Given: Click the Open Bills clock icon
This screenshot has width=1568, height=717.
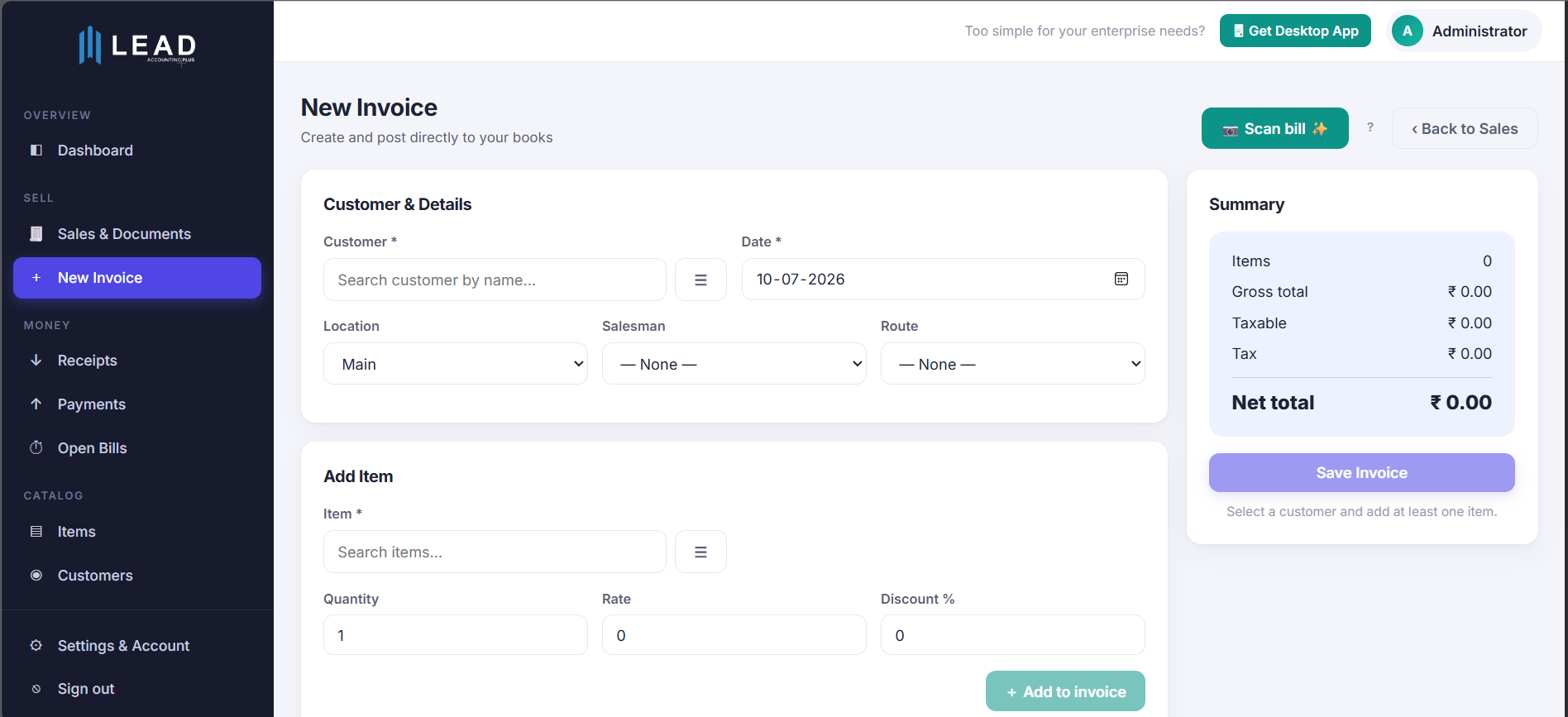Looking at the screenshot, I should (36, 448).
